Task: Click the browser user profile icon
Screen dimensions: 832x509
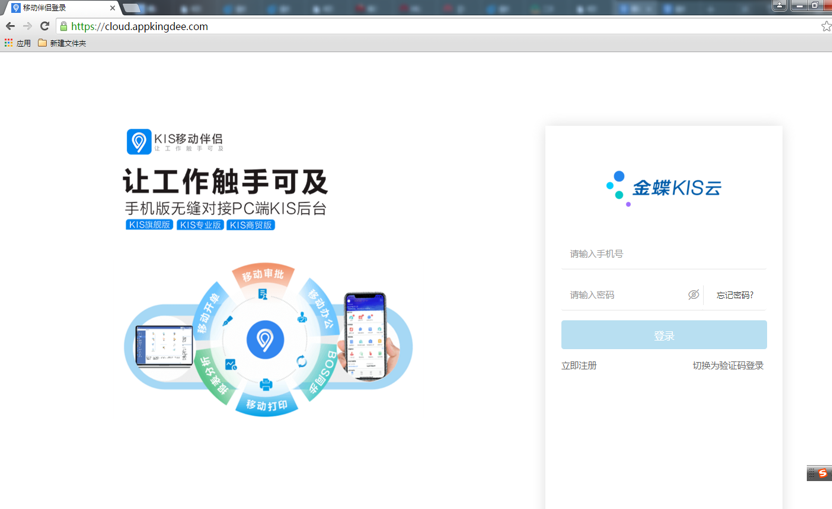Action: [779, 5]
